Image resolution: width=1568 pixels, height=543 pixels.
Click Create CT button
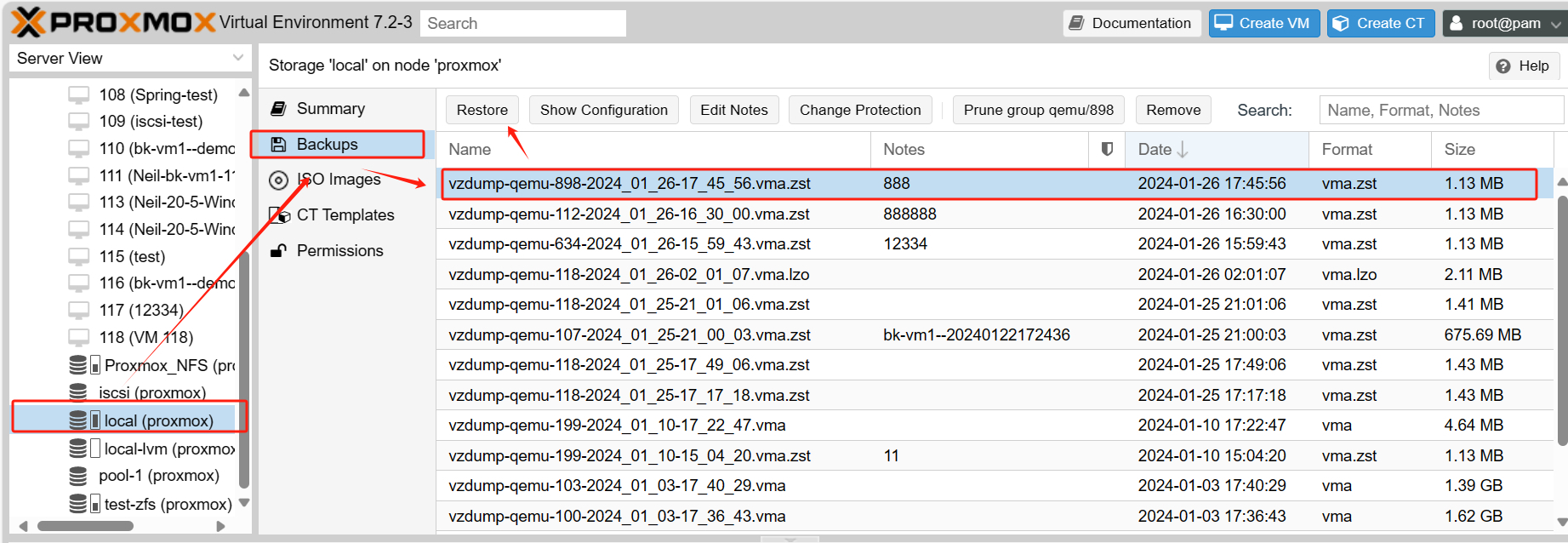pos(1381,23)
